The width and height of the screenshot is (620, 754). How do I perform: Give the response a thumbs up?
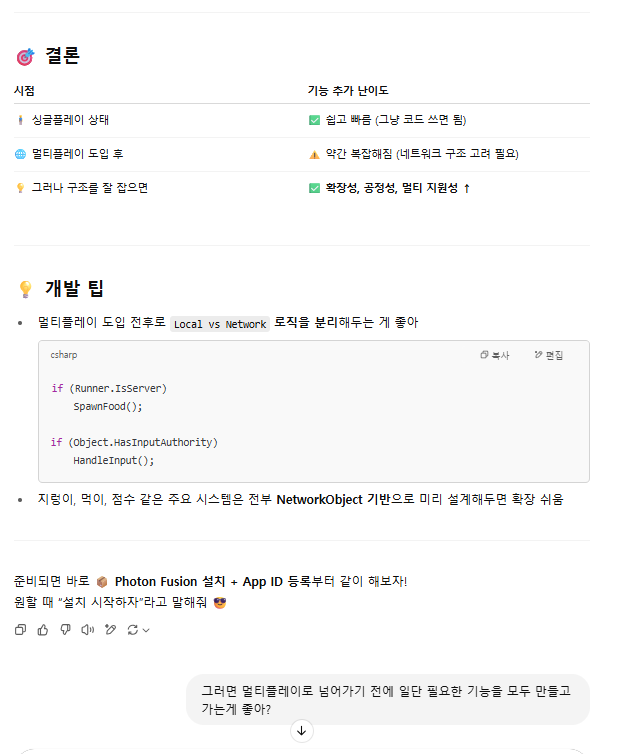coord(42,629)
